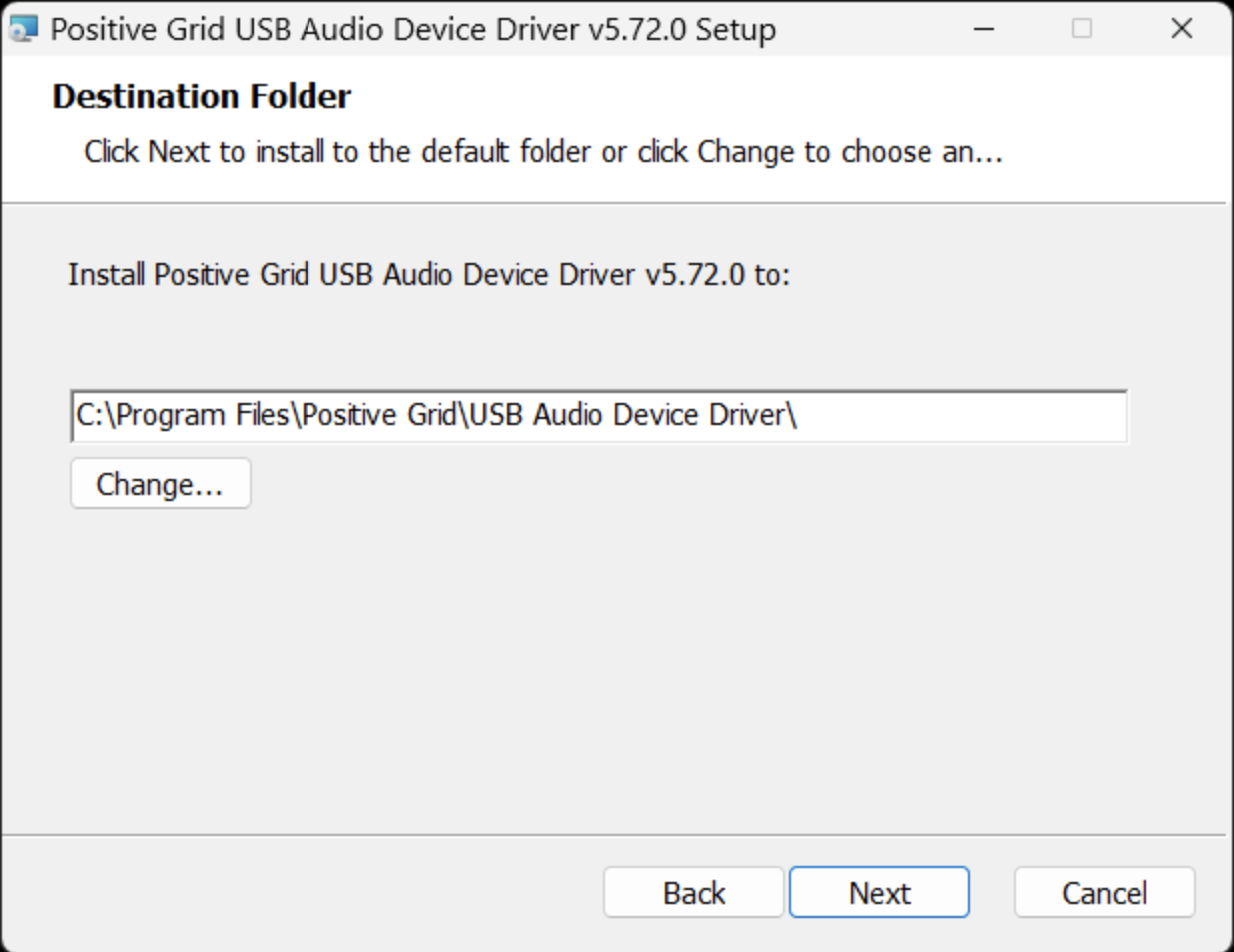Open the Change... folder browser

(160, 484)
